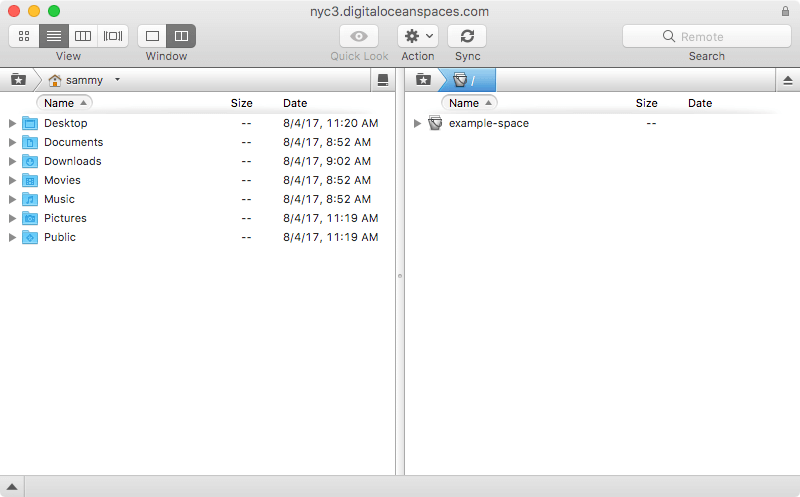Click the Quick Look eye button
The width and height of the screenshot is (800, 497).
pyautogui.click(x=359, y=36)
